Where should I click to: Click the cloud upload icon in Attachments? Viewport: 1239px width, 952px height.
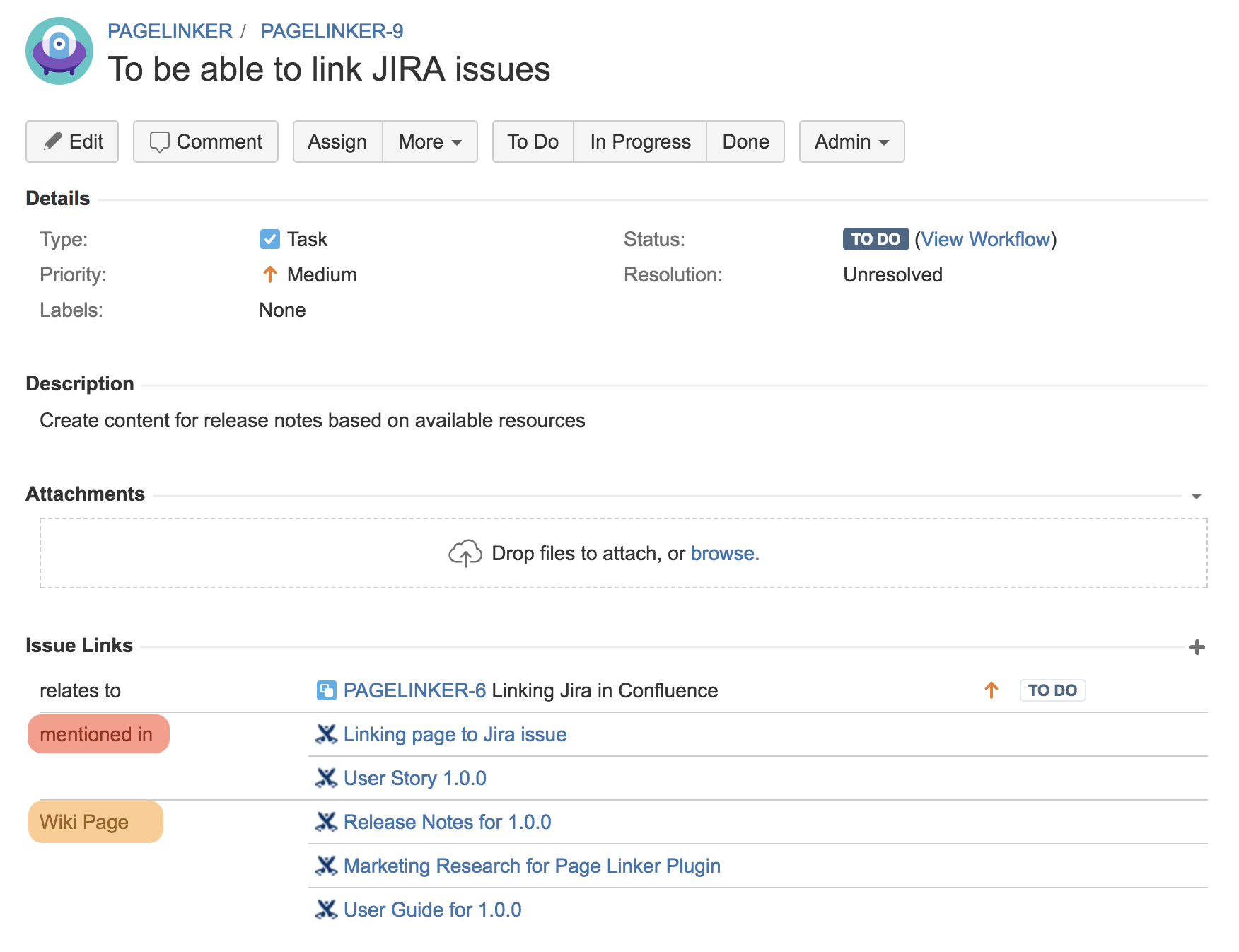(465, 553)
